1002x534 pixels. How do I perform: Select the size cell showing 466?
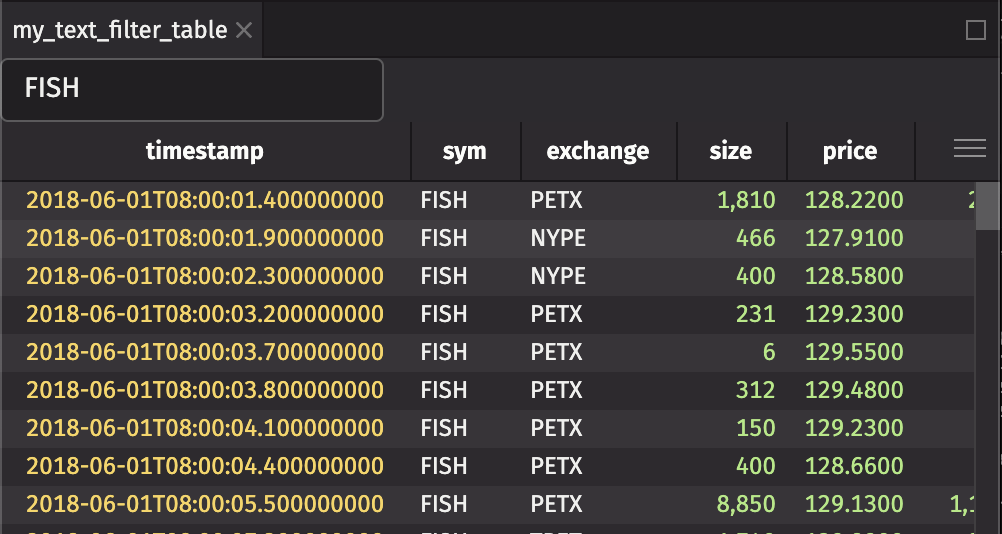pos(755,238)
